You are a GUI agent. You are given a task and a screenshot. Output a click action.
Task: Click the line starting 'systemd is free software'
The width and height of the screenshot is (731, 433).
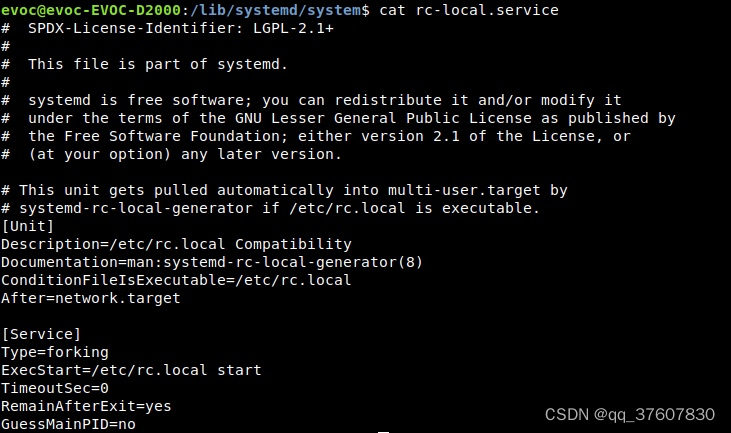tap(324, 100)
